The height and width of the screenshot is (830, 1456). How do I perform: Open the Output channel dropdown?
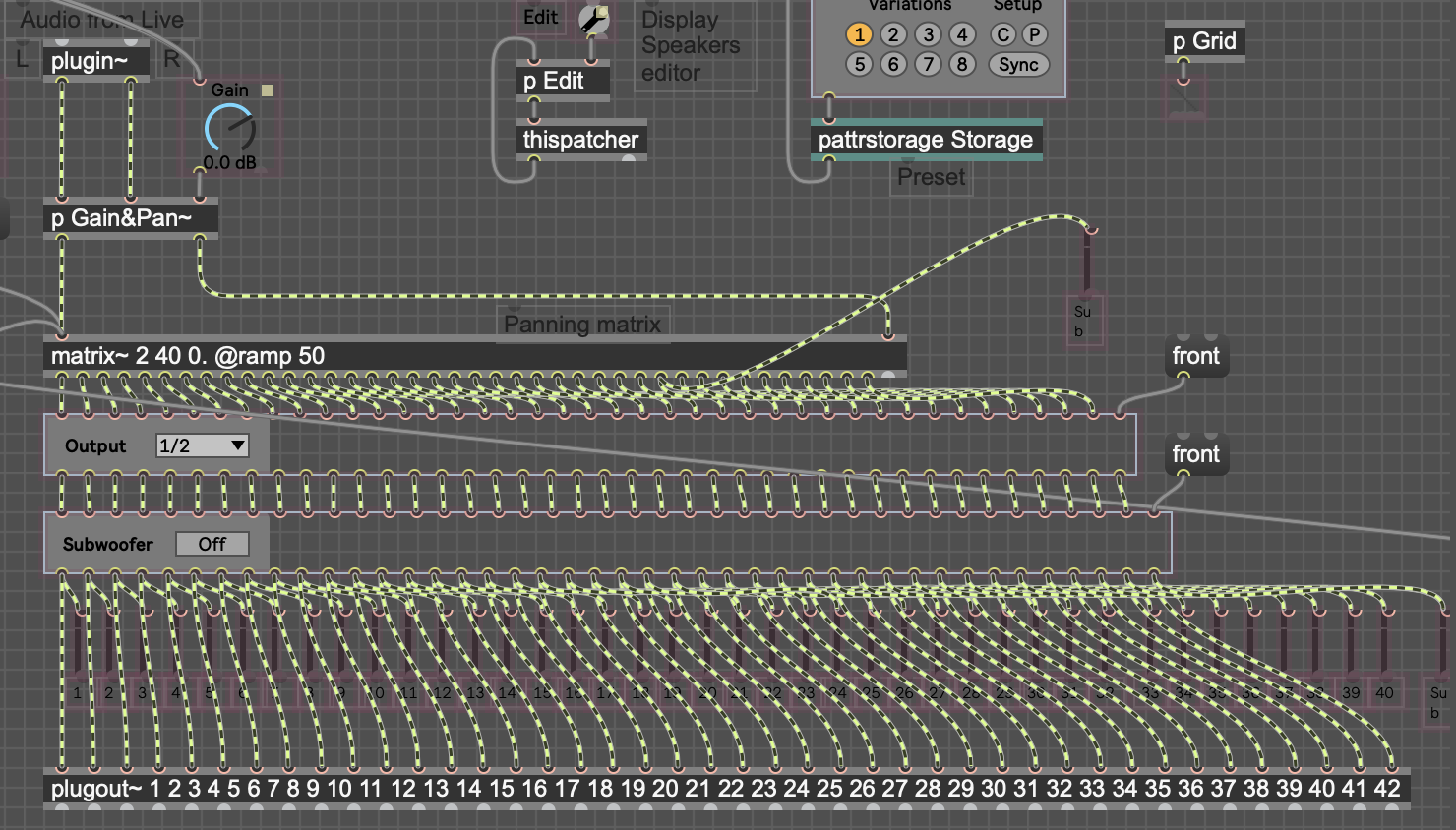pyautogui.click(x=202, y=446)
